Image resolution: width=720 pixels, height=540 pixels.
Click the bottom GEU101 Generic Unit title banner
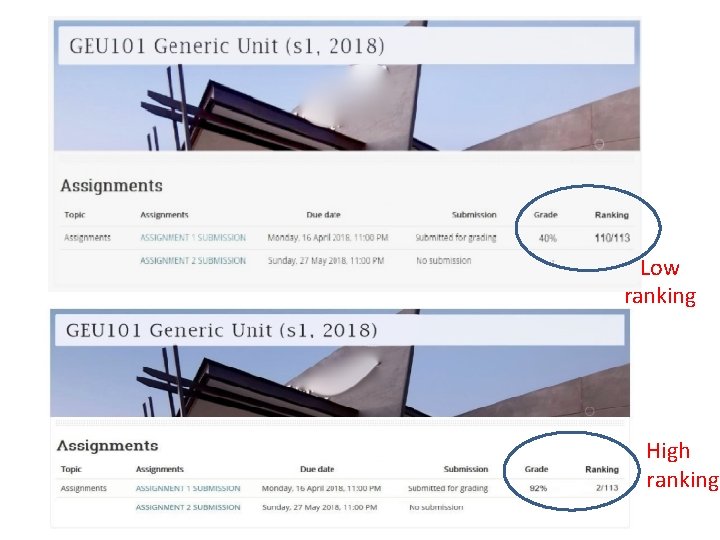point(340,330)
